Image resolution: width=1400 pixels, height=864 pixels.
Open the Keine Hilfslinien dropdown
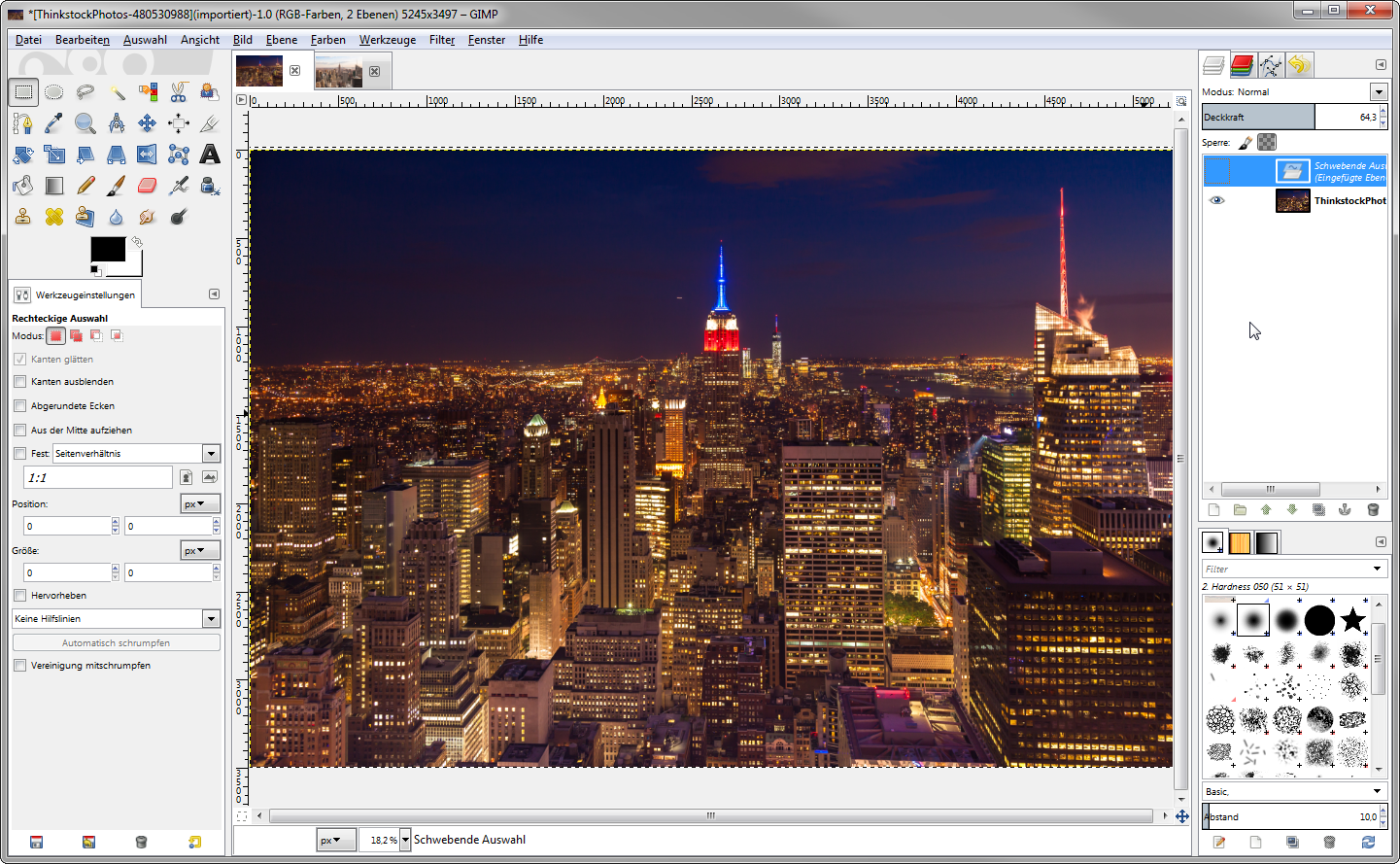click(211, 619)
